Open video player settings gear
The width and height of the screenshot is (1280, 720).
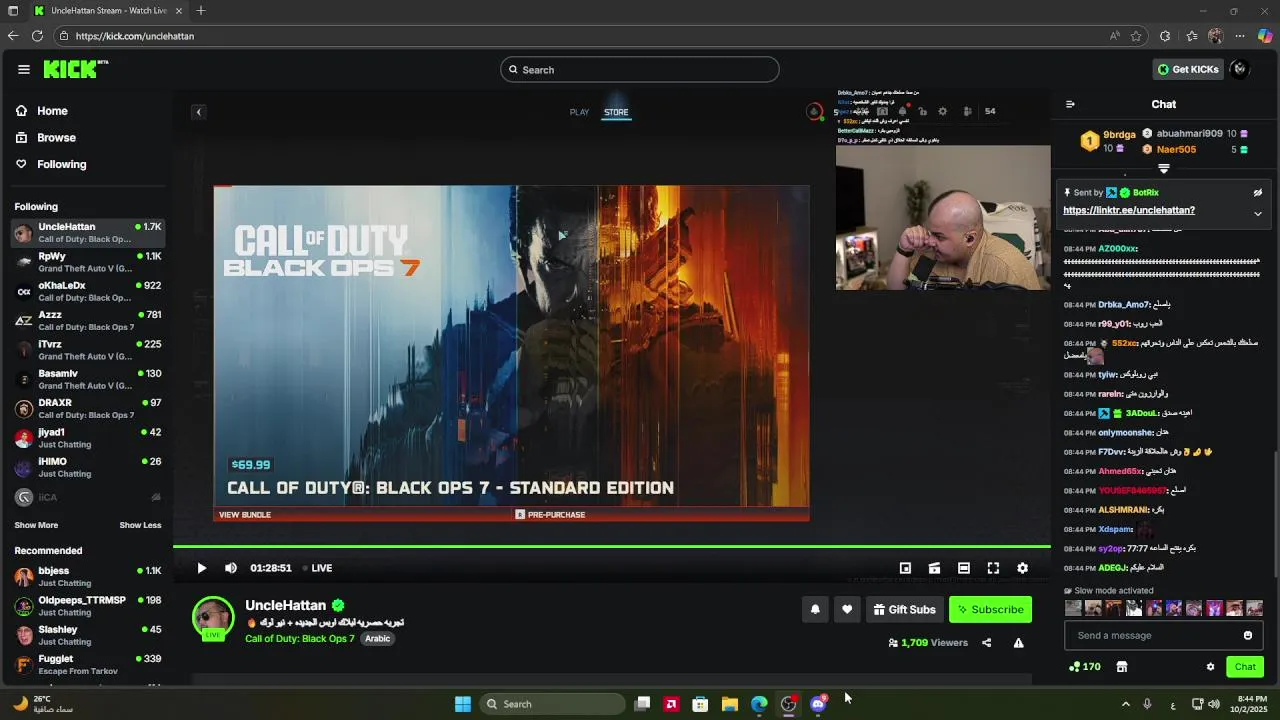coord(1022,568)
